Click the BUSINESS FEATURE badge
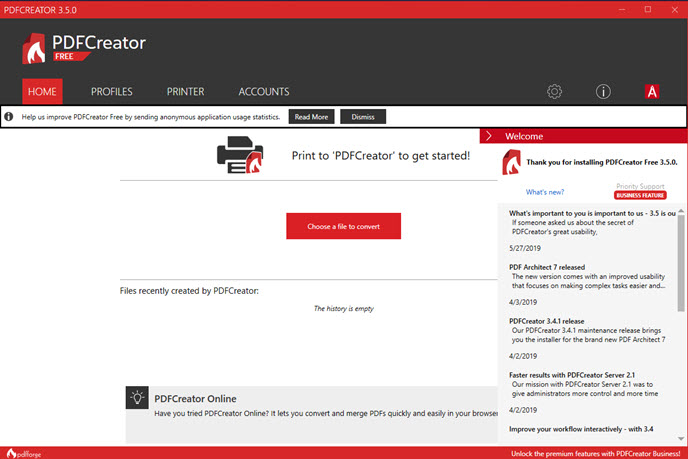This screenshot has width=688, height=459. click(640, 195)
